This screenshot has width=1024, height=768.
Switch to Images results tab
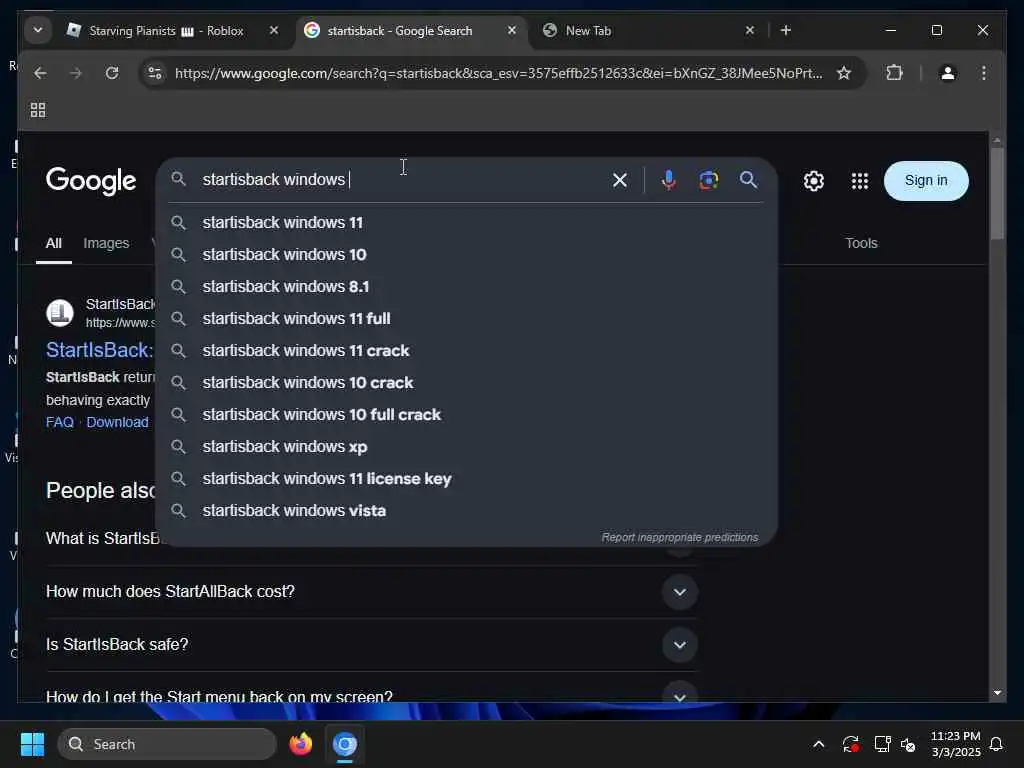click(x=106, y=243)
